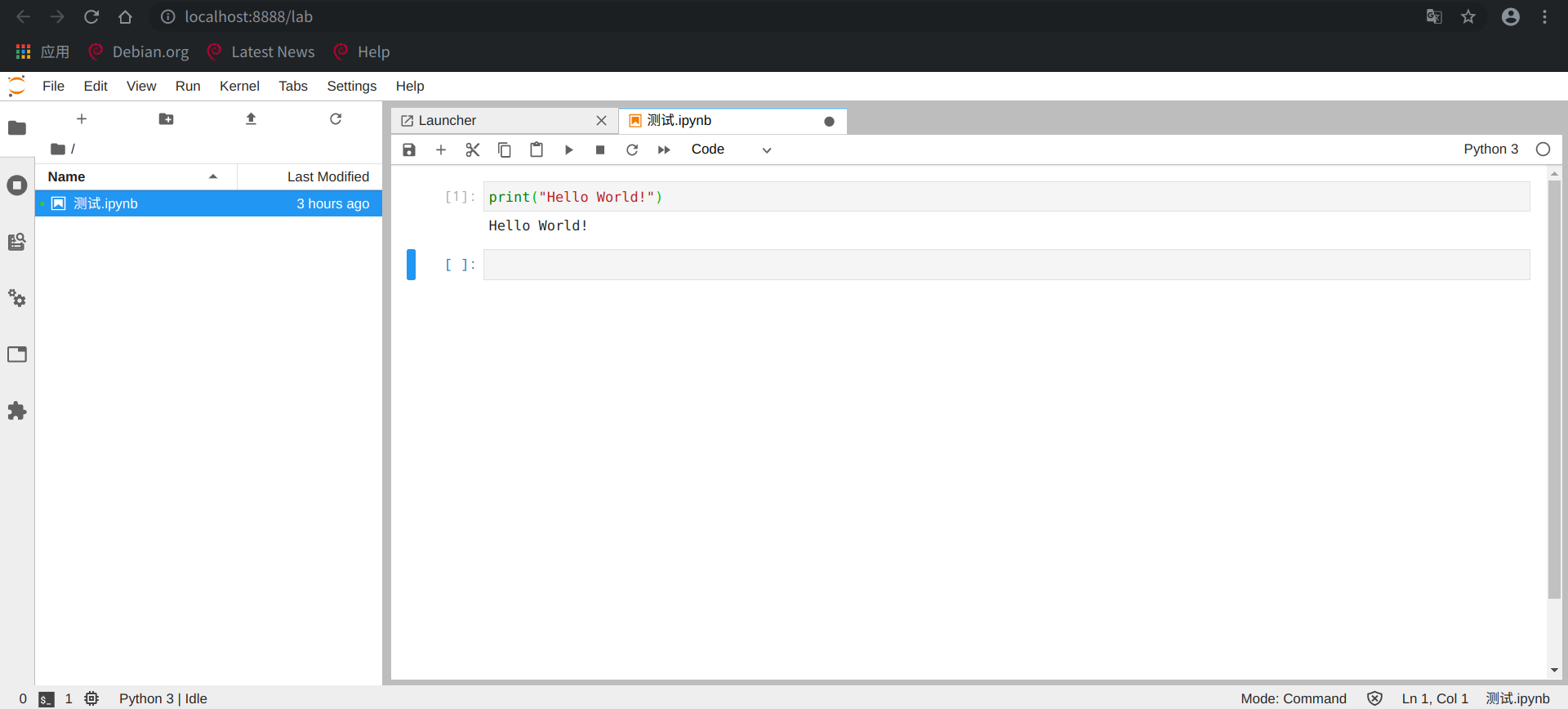This screenshot has height=709, width=1568.
Task: Click the empty code cell input
Action: tap(1006, 265)
